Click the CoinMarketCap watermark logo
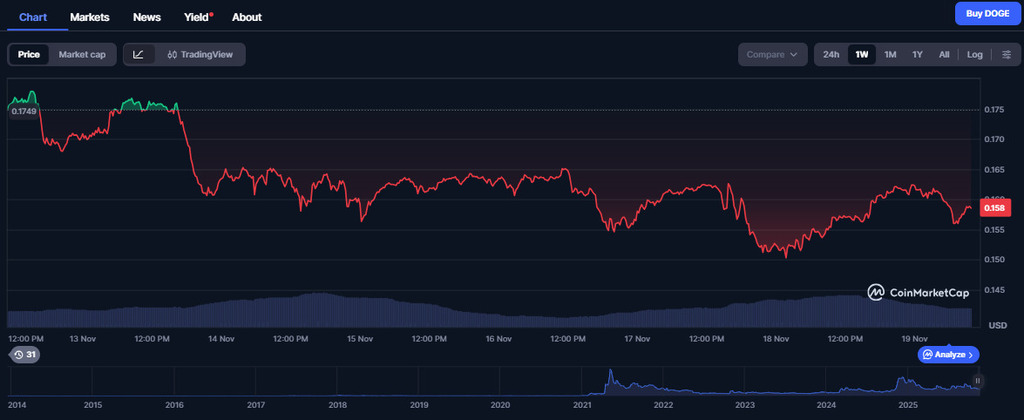The width and height of the screenshot is (1024, 420). tap(918, 292)
